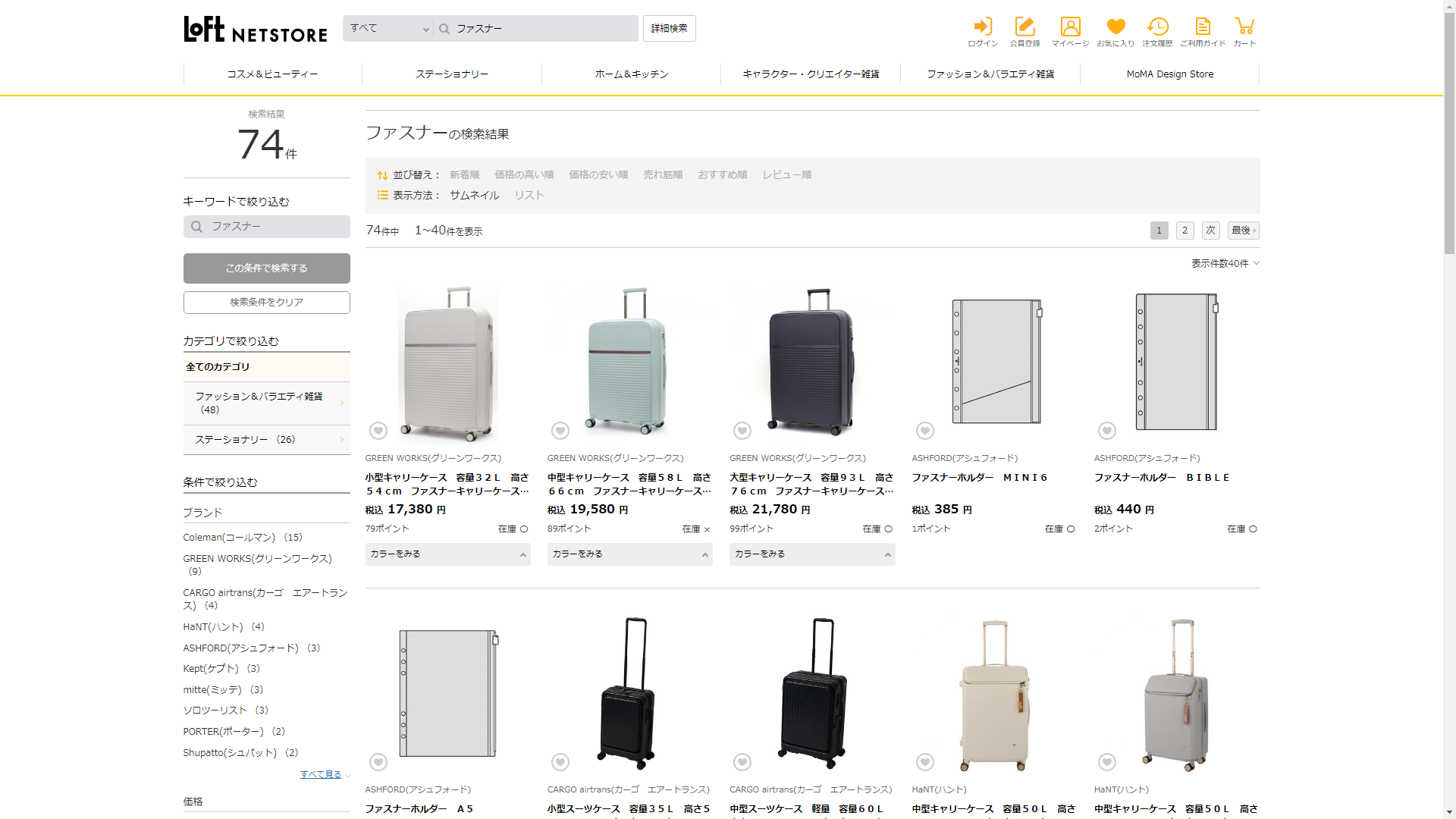Open the shopping cart icon
This screenshot has width=1456, height=819.
pos(1244,27)
